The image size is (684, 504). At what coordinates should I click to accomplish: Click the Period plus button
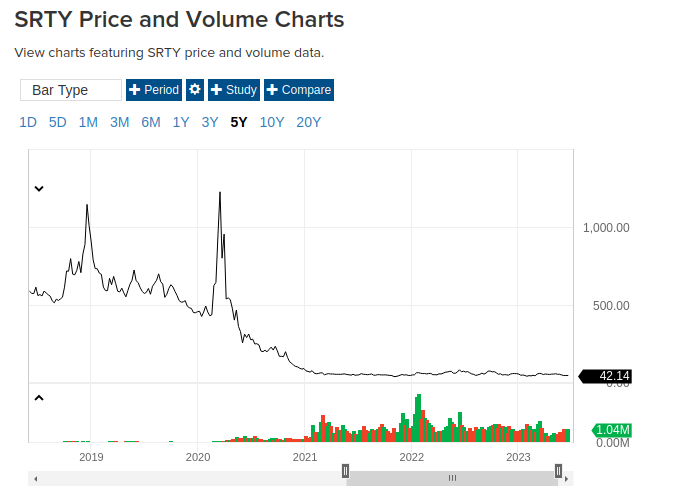[x=153, y=90]
